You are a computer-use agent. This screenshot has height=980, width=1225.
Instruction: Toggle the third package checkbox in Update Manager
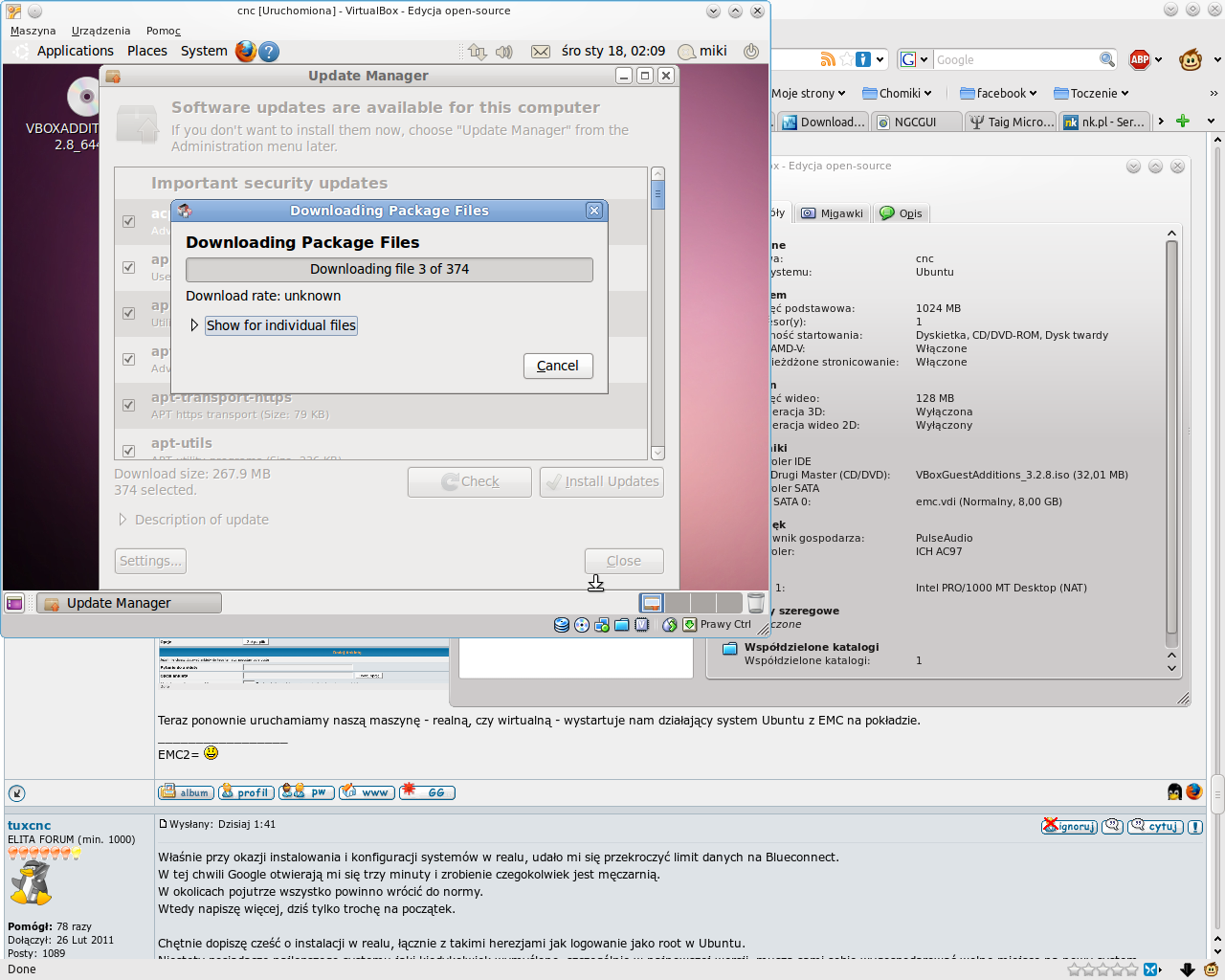128,313
